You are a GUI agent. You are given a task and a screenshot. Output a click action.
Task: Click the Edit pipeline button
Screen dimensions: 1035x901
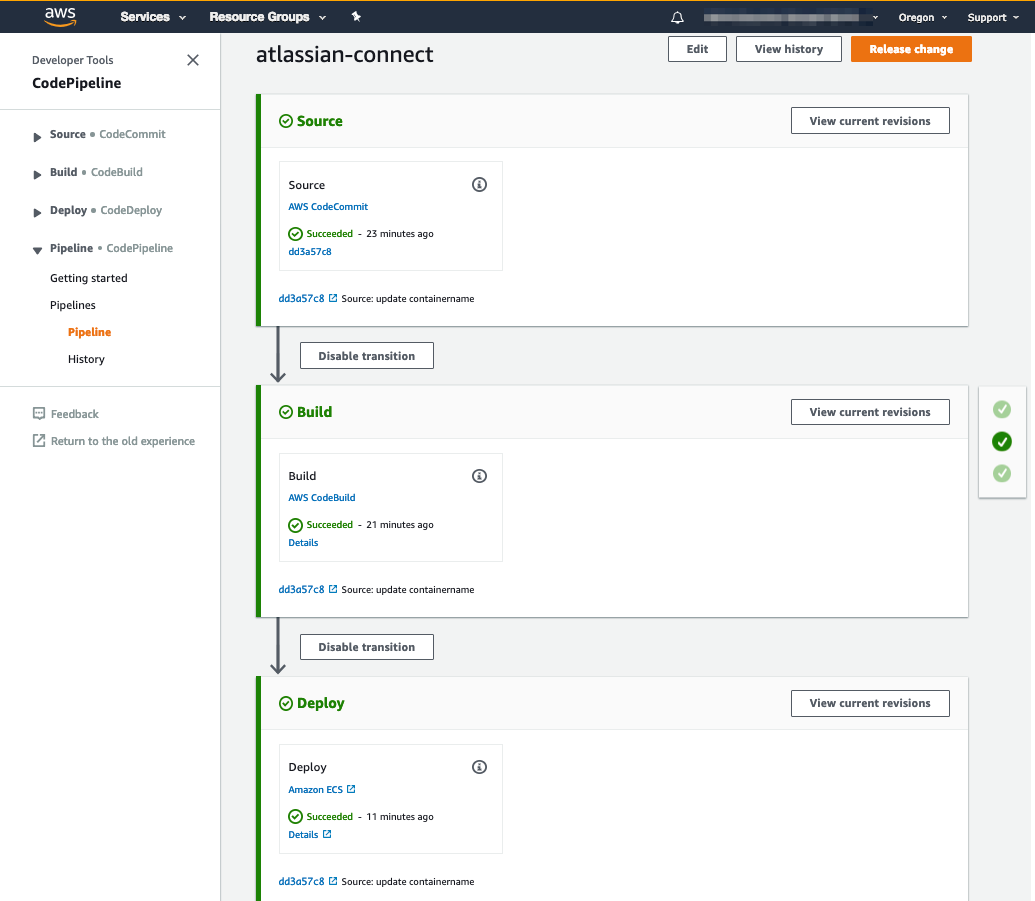click(697, 49)
